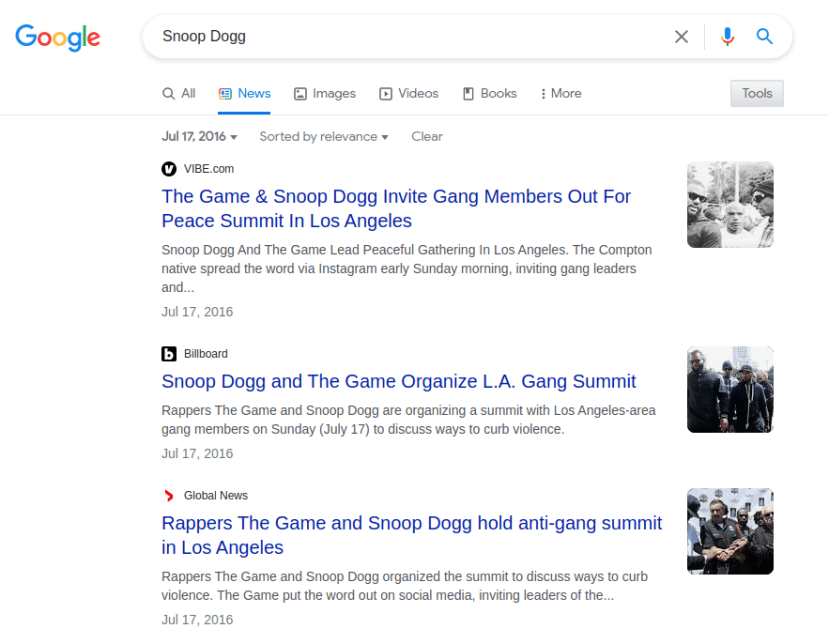Click the Billboard article thumbnail image

point(729,389)
